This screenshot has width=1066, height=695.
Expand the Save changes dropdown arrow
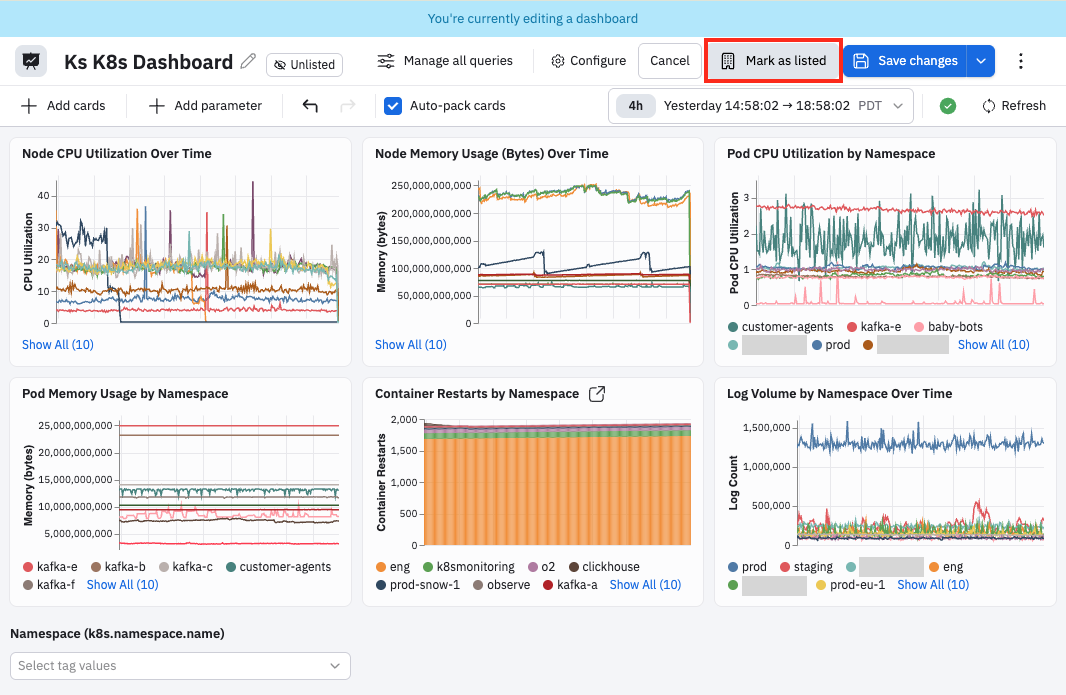tap(980, 61)
